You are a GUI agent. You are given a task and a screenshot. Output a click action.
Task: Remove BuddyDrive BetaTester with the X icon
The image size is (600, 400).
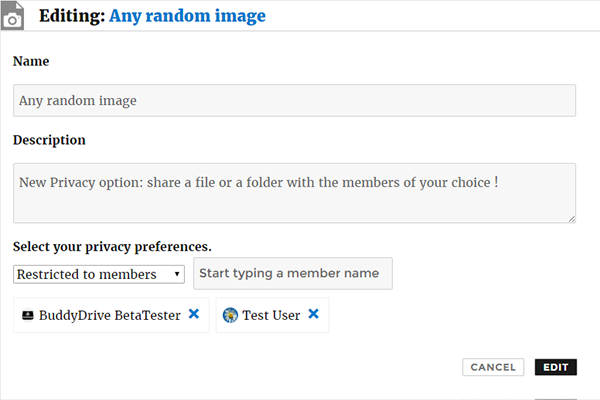pos(194,314)
